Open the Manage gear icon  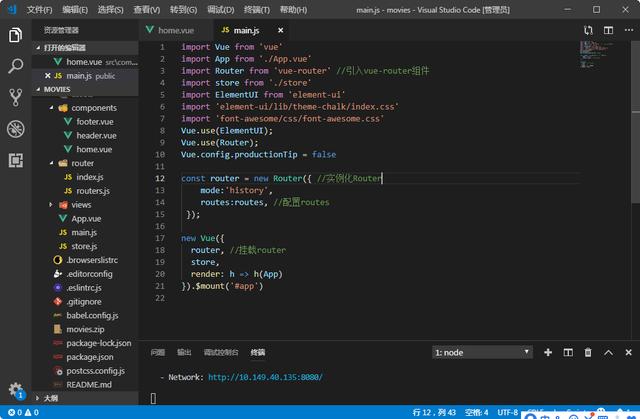coord(15,390)
